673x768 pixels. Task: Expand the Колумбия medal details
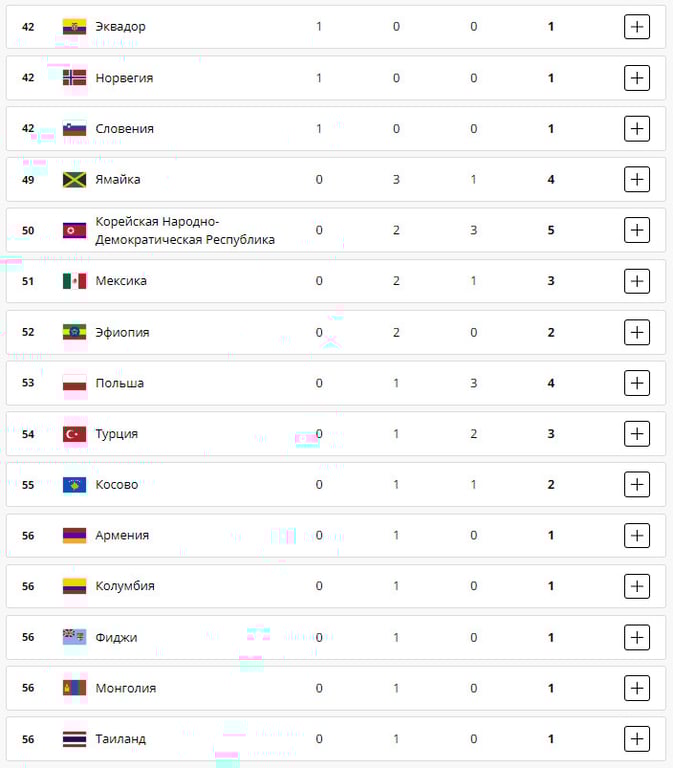tap(637, 586)
